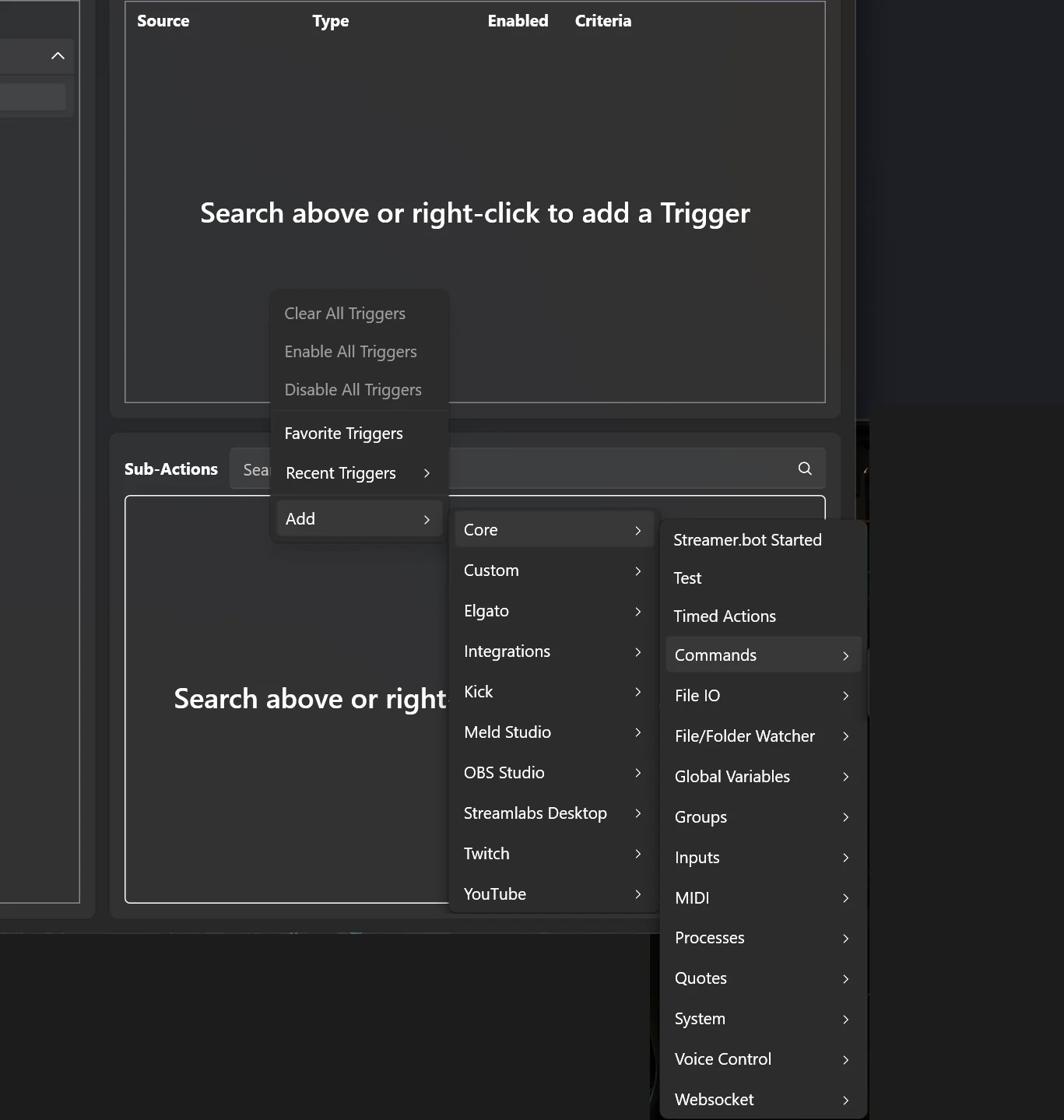Select the Test trigger
Image resolution: width=1064 pixels, height=1120 pixels.
click(x=763, y=578)
